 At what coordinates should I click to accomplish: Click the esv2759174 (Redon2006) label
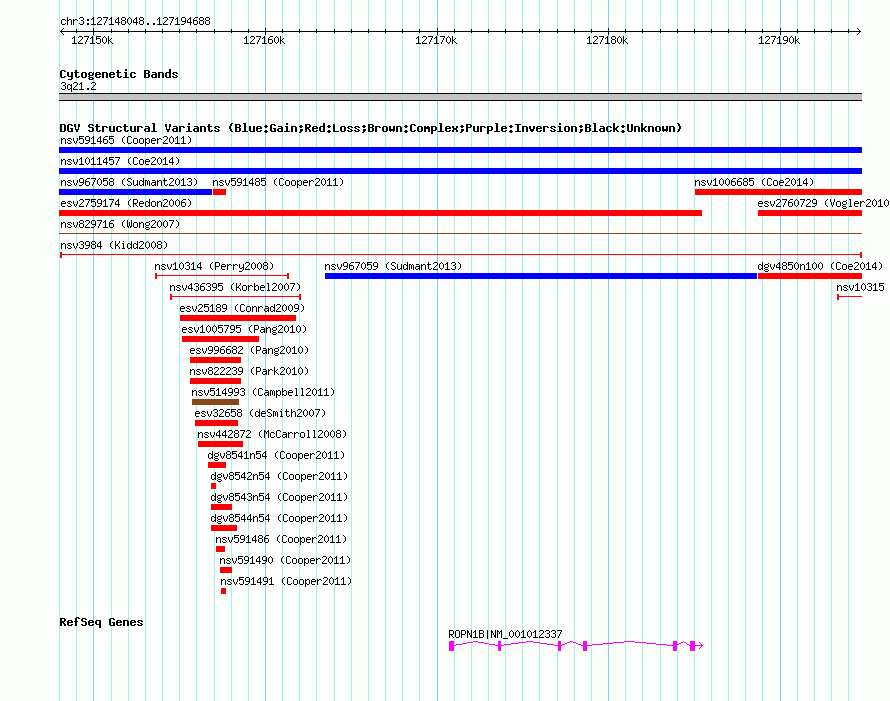pos(126,203)
